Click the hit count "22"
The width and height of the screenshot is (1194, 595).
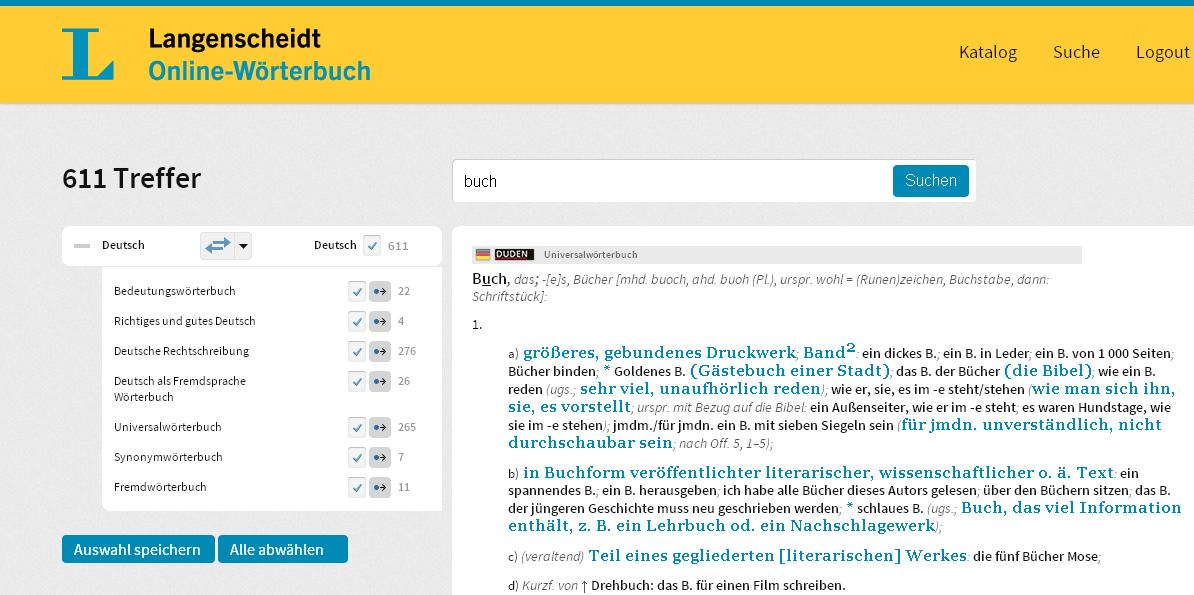click(x=404, y=291)
